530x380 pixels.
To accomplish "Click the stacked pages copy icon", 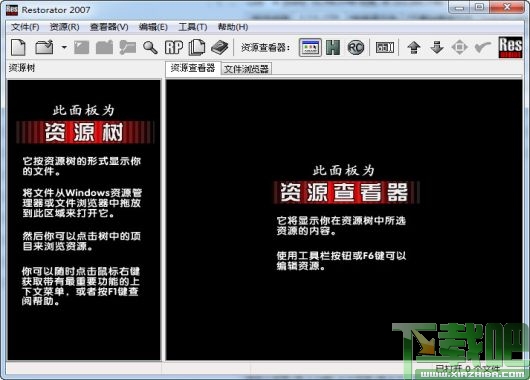I will (x=197, y=47).
